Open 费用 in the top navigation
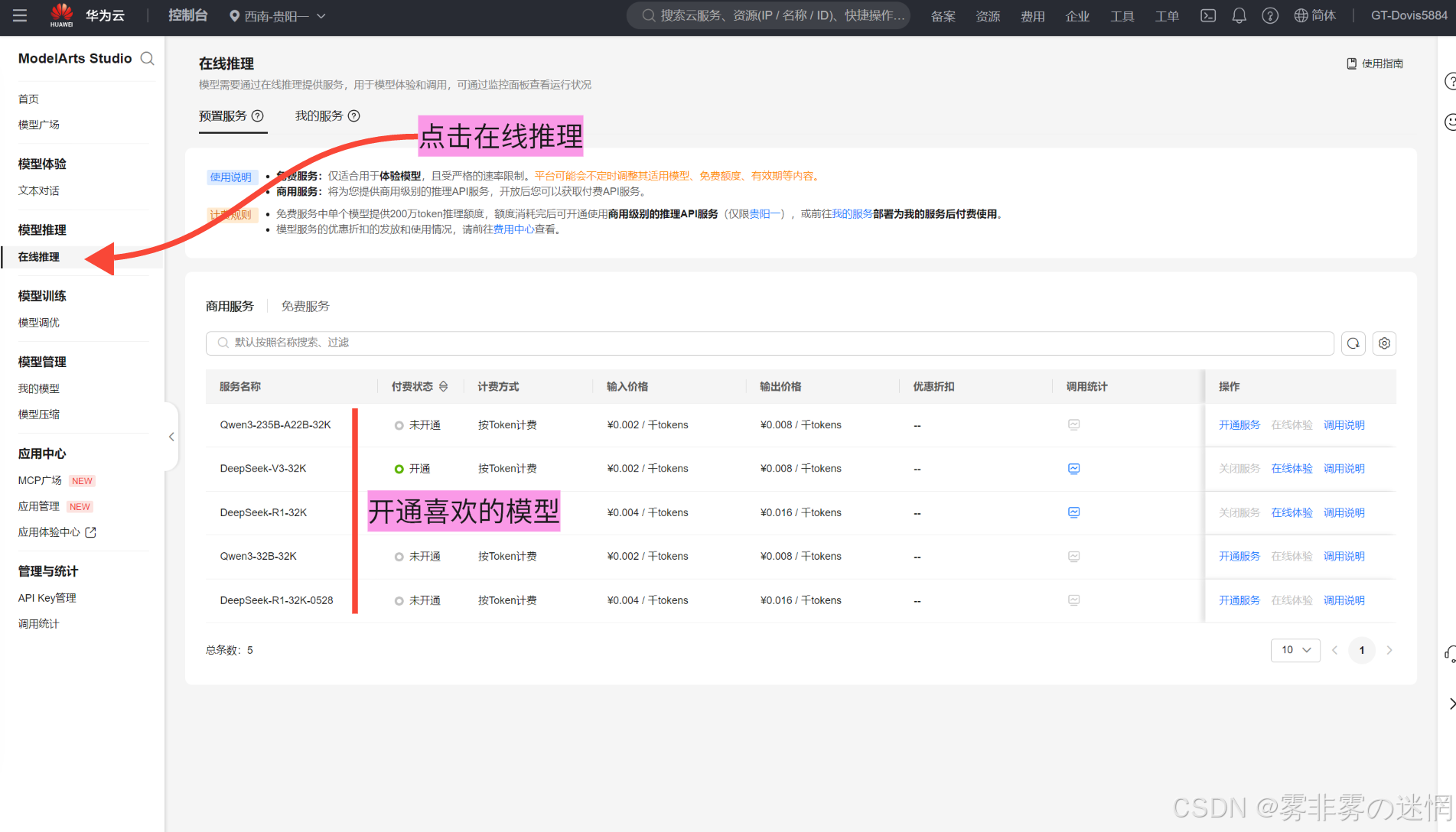The width and height of the screenshot is (1456, 832). click(x=1033, y=16)
